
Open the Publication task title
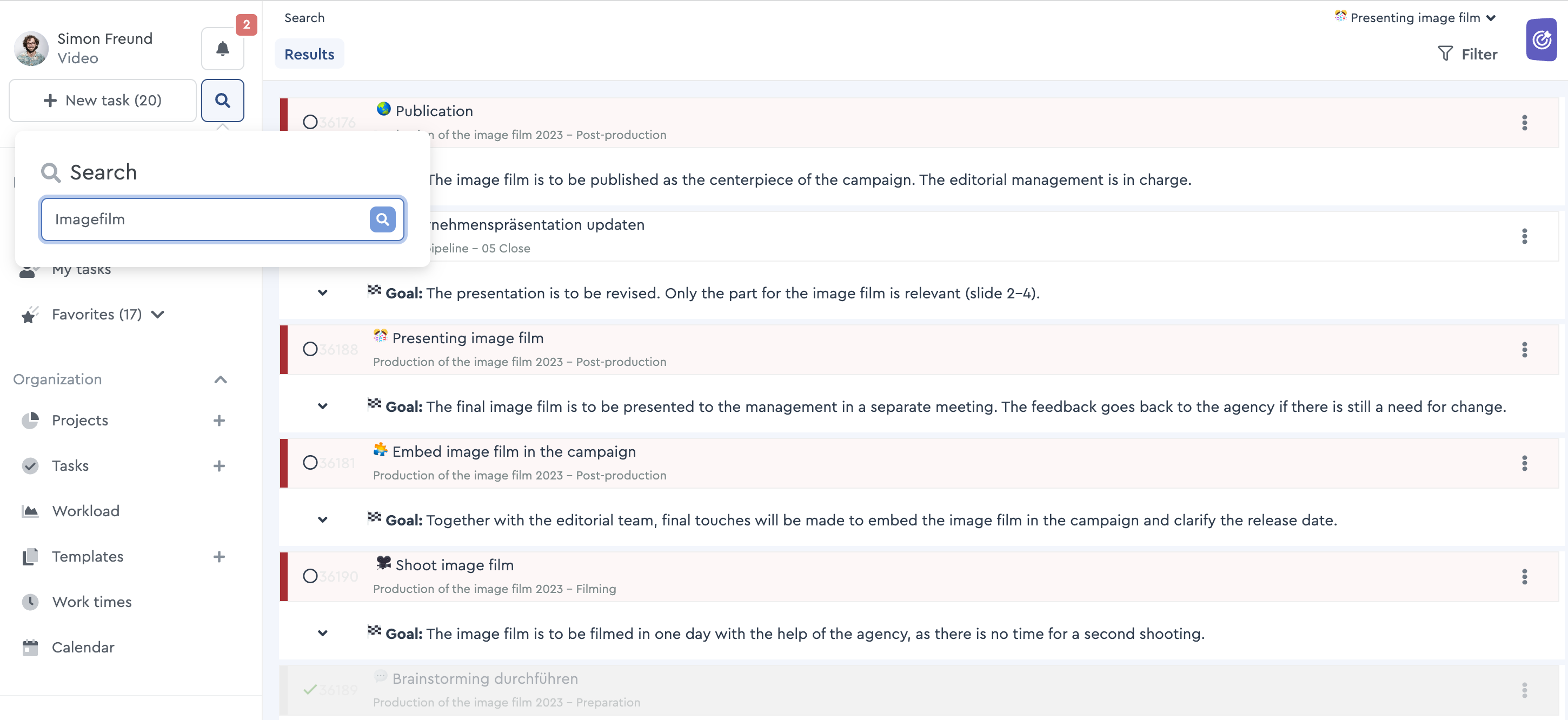click(x=434, y=111)
